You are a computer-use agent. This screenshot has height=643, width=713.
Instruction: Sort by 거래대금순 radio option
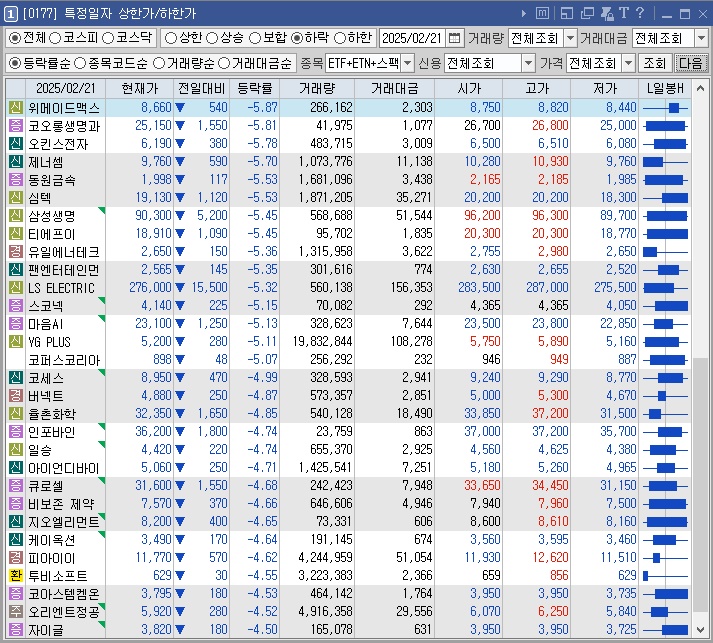pos(224,64)
